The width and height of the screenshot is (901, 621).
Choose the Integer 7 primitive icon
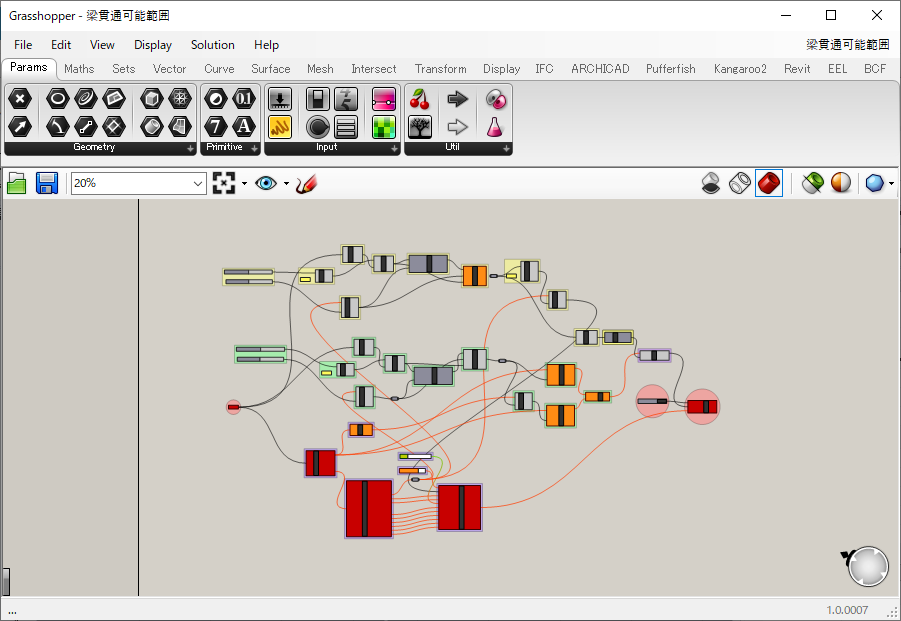[x=215, y=126]
